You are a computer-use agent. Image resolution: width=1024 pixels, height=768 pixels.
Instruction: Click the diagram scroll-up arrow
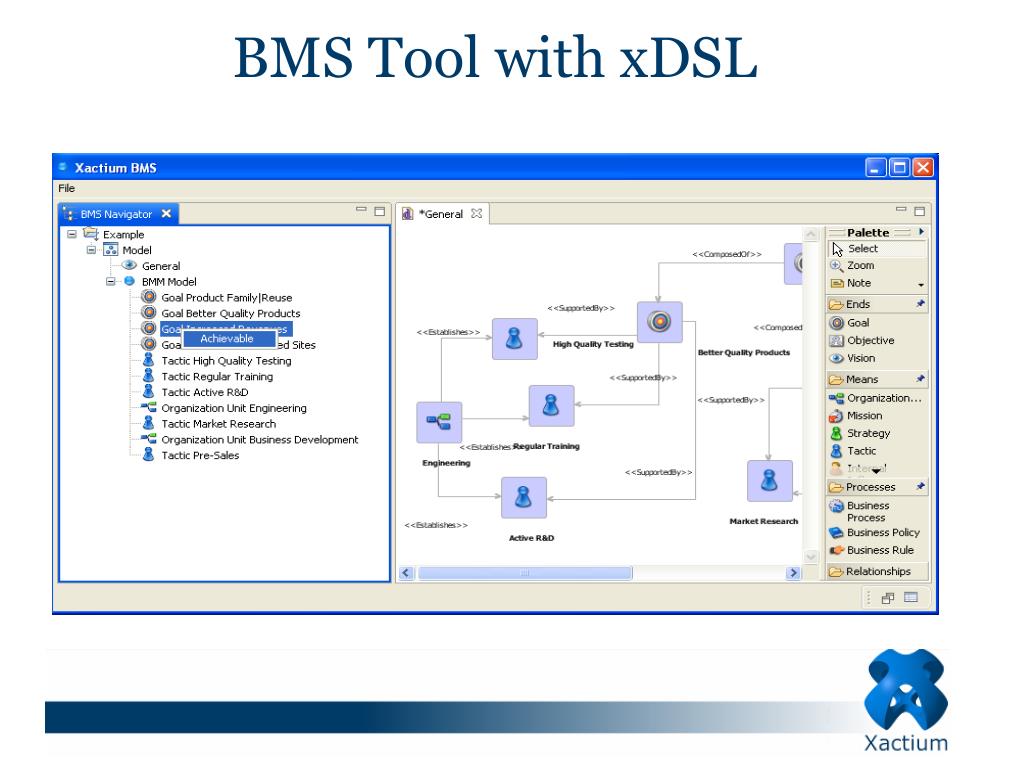coord(810,234)
